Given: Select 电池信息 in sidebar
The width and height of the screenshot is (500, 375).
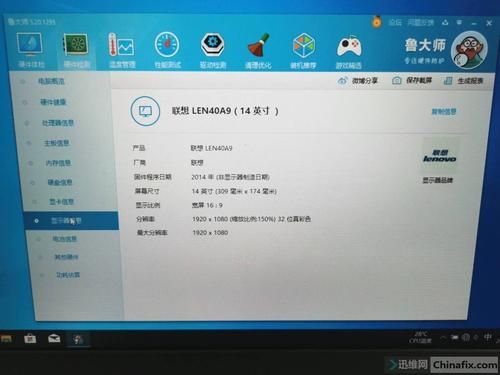Looking at the screenshot, I should tap(65, 239).
